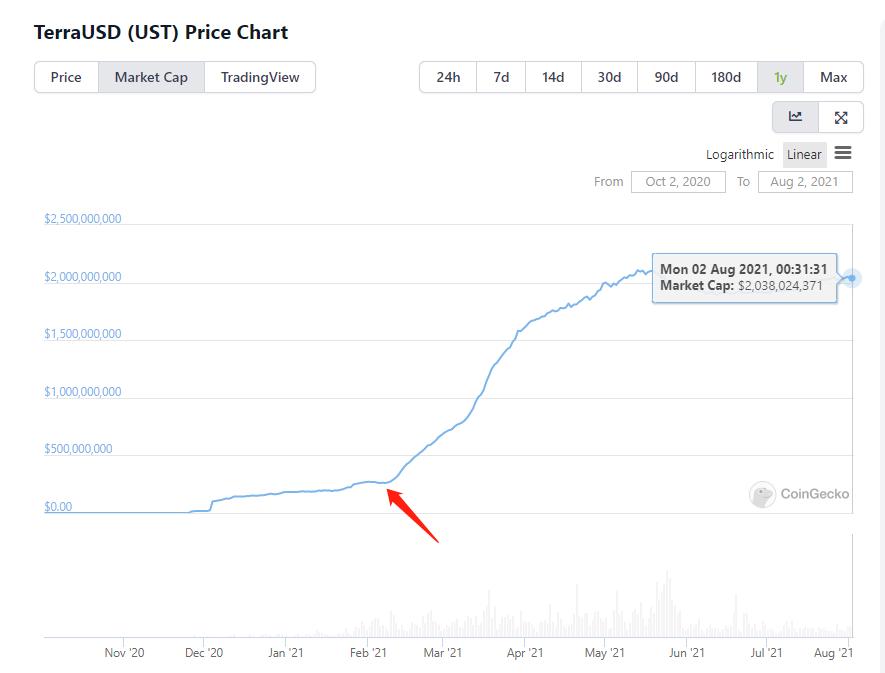This screenshot has height=673, width=885.
Task: Choose the 30d time range
Action: click(x=610, y=77)
